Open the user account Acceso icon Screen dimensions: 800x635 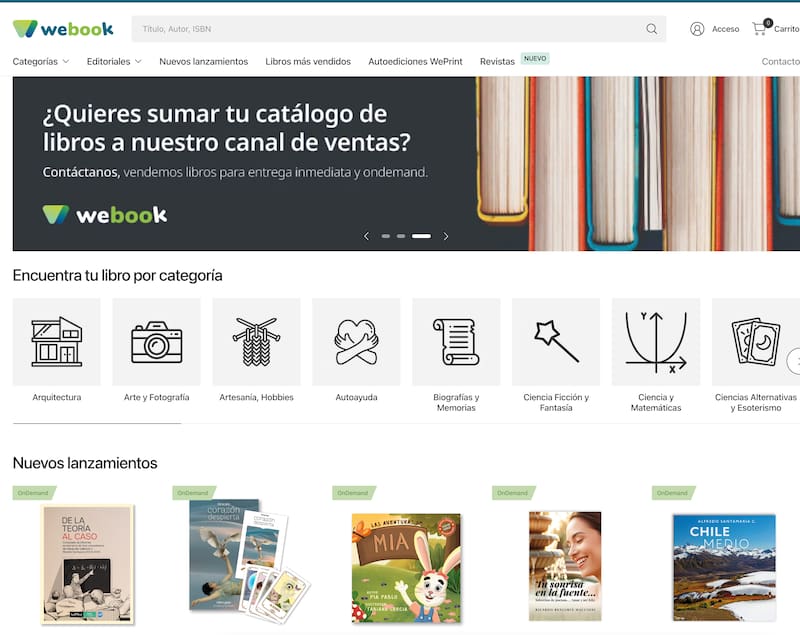coord(697,29)
